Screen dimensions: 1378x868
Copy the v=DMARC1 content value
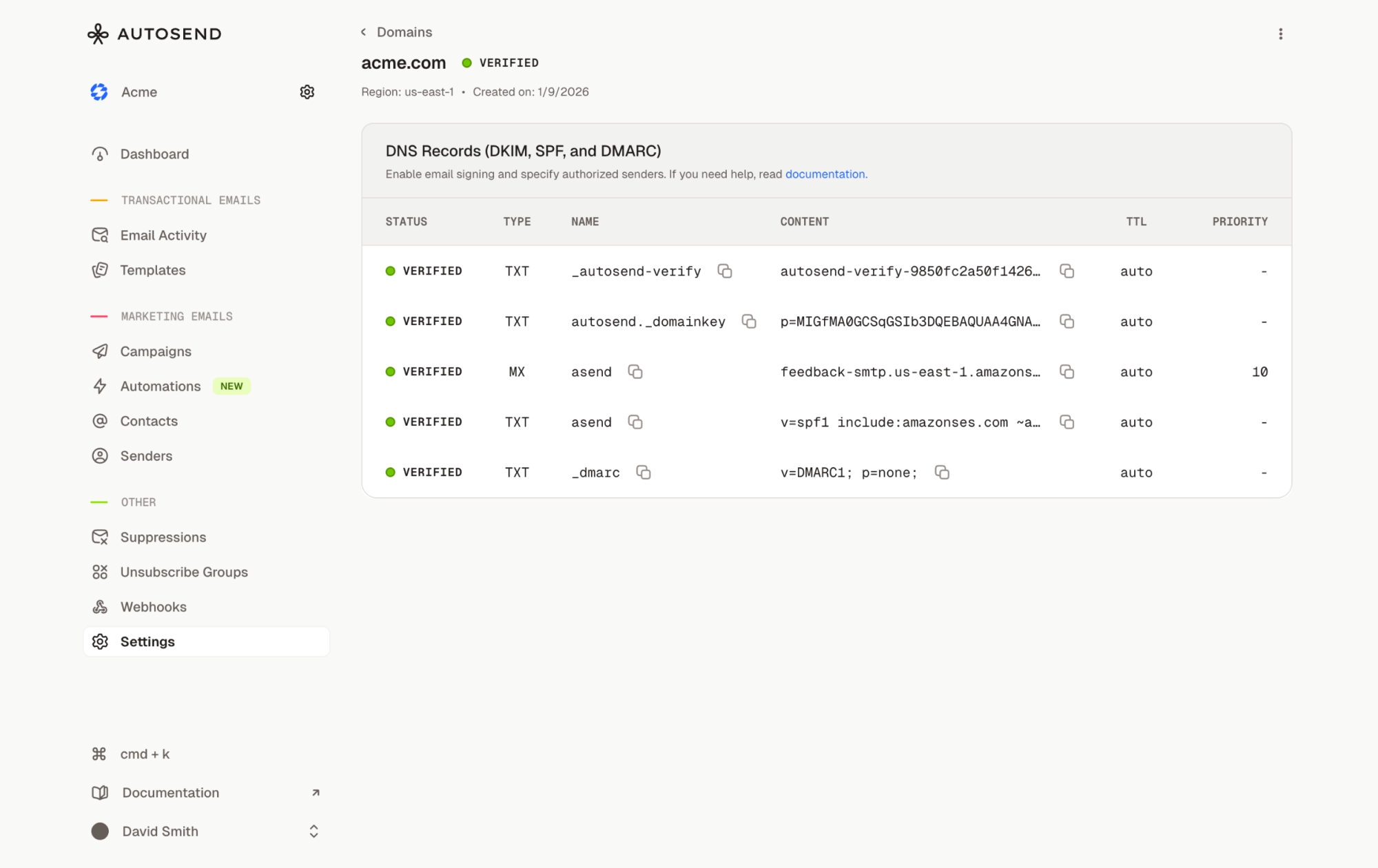(x=941, y=472)
